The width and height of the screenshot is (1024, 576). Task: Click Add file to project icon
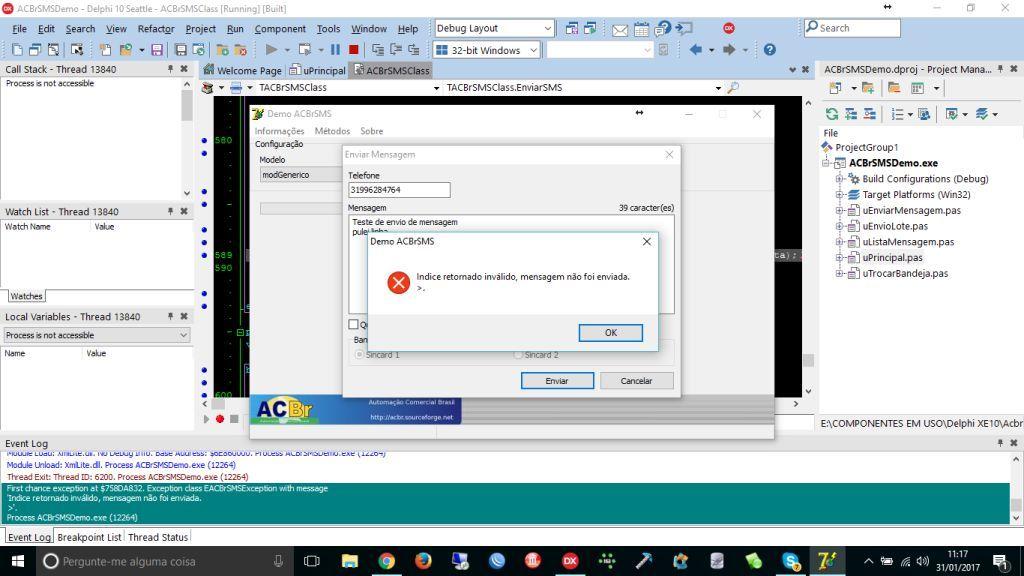223,50
